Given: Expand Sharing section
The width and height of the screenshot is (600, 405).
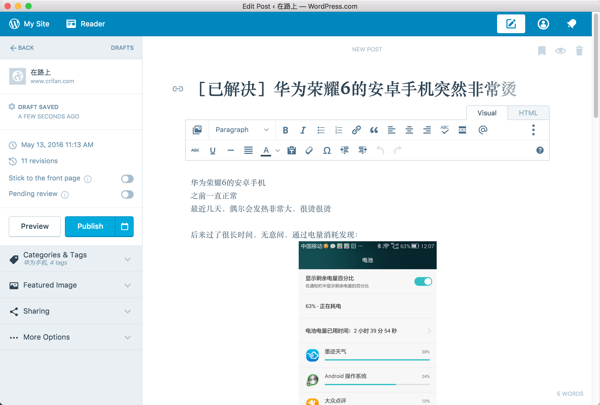Looking at the screenshot, I should tap(71, 311).
